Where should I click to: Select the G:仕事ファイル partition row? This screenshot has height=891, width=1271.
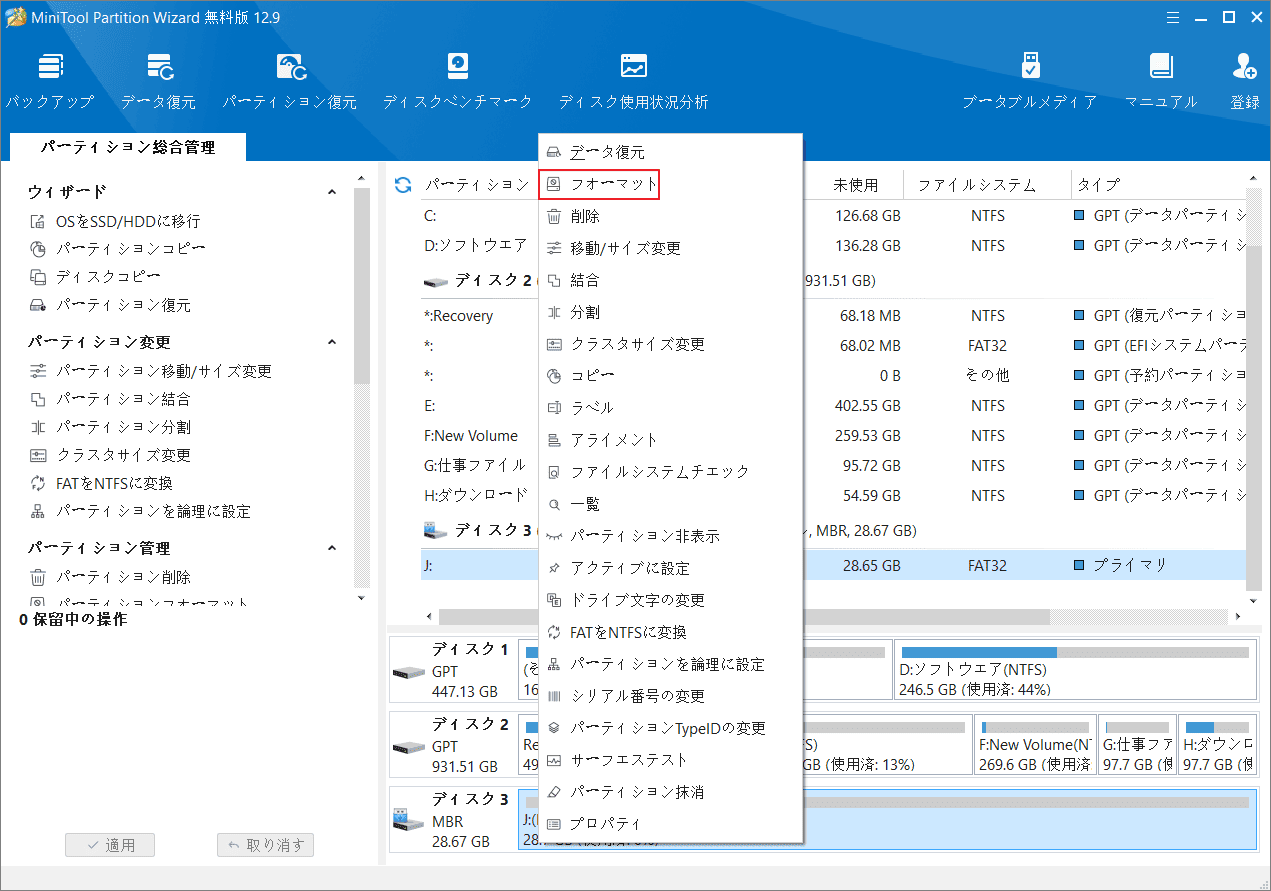pyautogui.click(x=834, y=466)
